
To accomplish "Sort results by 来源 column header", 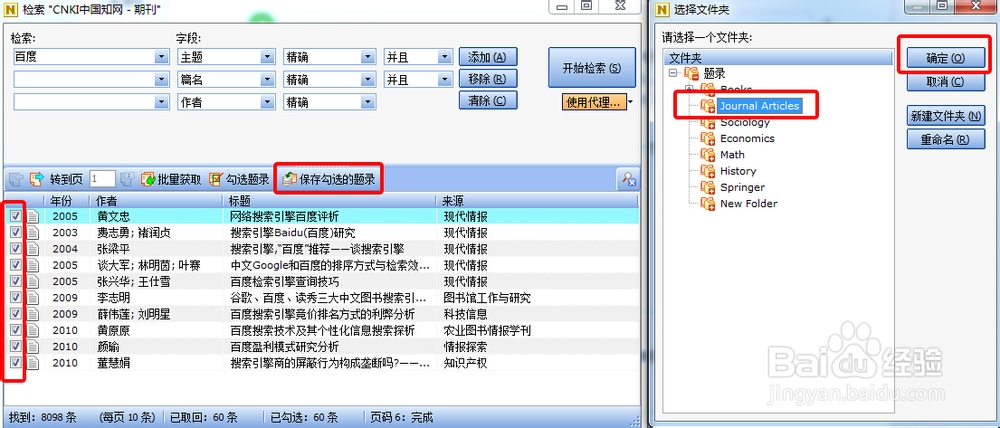I will tap(538, 200).
